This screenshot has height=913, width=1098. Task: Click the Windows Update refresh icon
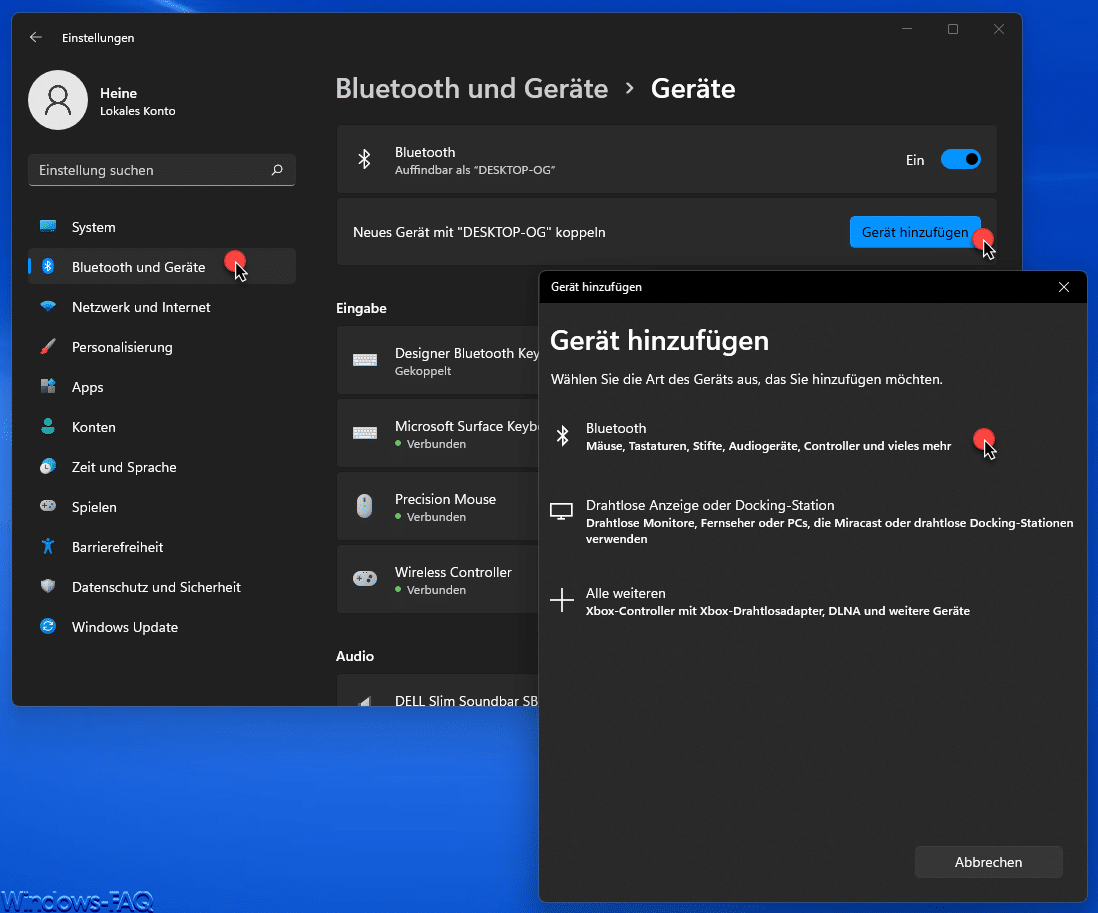[x=48, y=626]
